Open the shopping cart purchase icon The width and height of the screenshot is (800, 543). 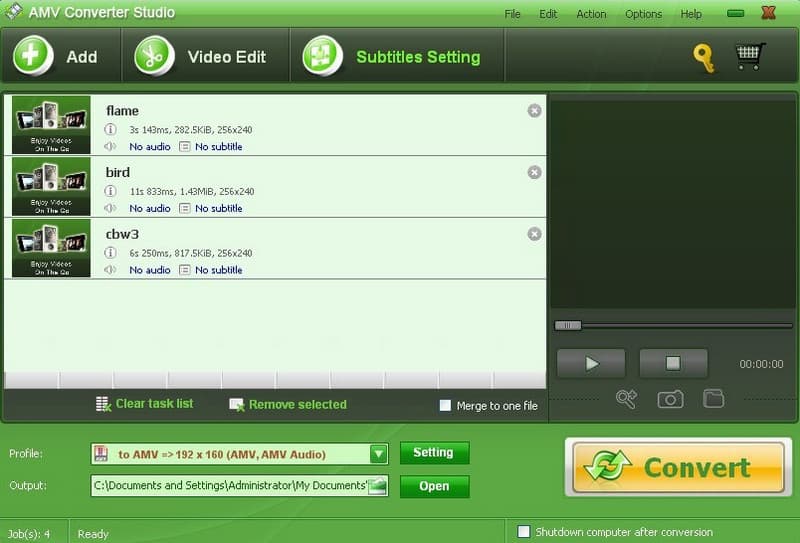tap(750, 56)
